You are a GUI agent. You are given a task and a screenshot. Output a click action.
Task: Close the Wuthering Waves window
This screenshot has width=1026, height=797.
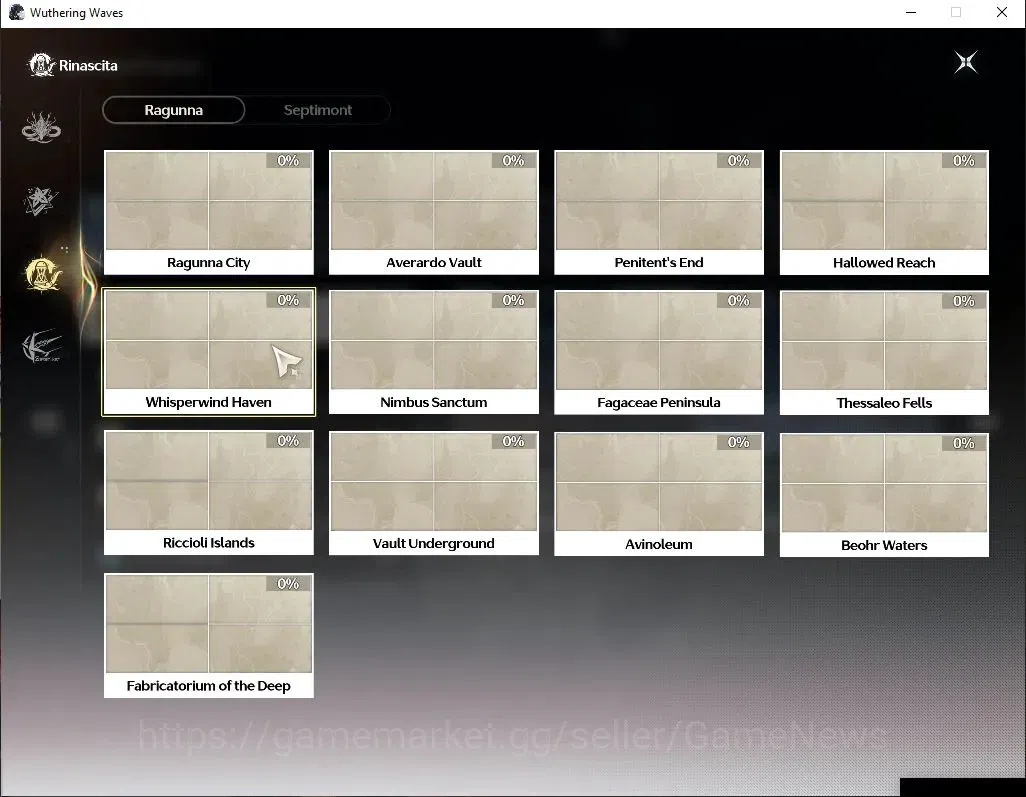[x=1002, y=12]
